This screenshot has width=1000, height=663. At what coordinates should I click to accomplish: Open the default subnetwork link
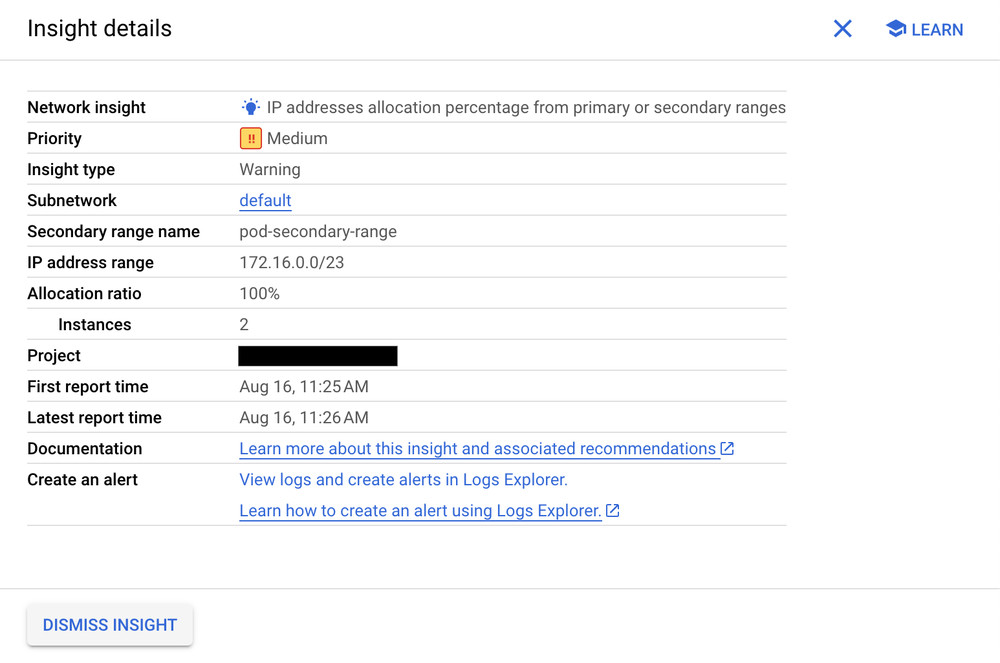265,201
